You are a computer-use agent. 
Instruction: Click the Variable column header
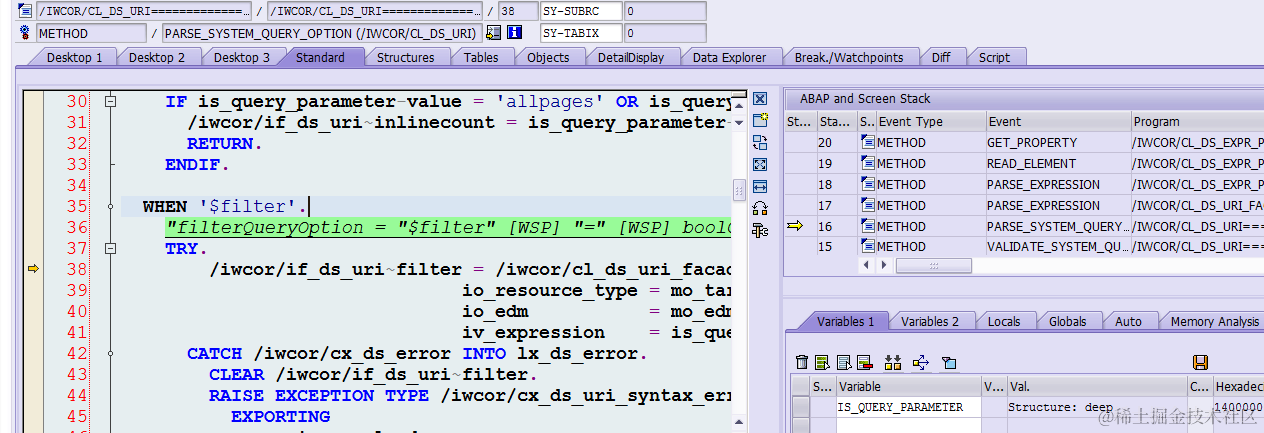pyautogui.click(x=908, y=386)
